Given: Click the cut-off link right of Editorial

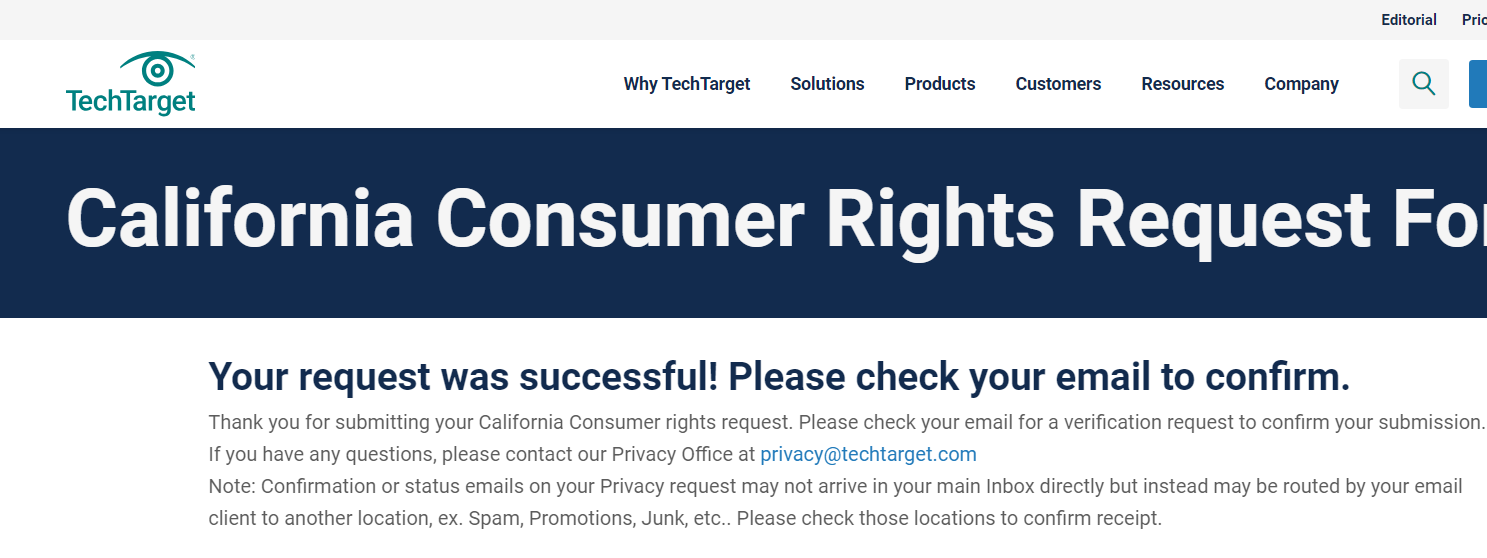Looking at the screenshot, I should coord(1474,20).
